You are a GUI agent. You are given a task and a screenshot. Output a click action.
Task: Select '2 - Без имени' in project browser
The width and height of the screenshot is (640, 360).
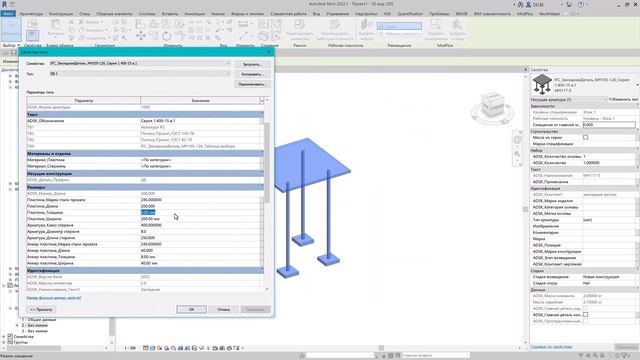(x=34, y=325)
